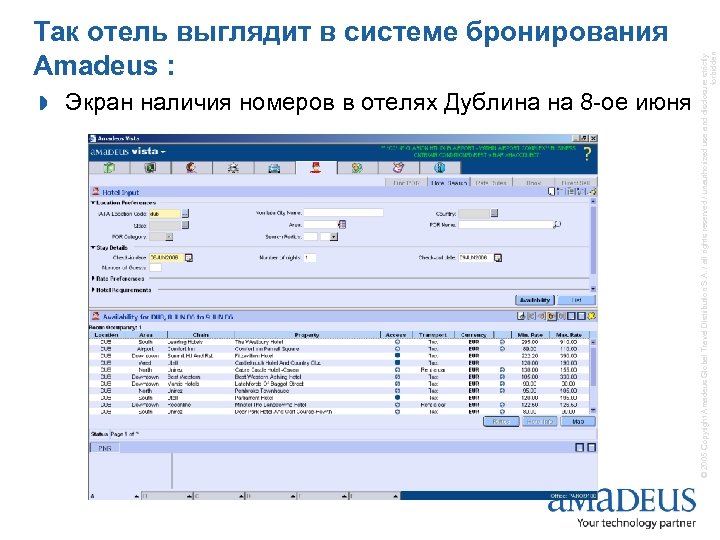Click the POR Name input field
720x540 pixels.
coord(506,225)
